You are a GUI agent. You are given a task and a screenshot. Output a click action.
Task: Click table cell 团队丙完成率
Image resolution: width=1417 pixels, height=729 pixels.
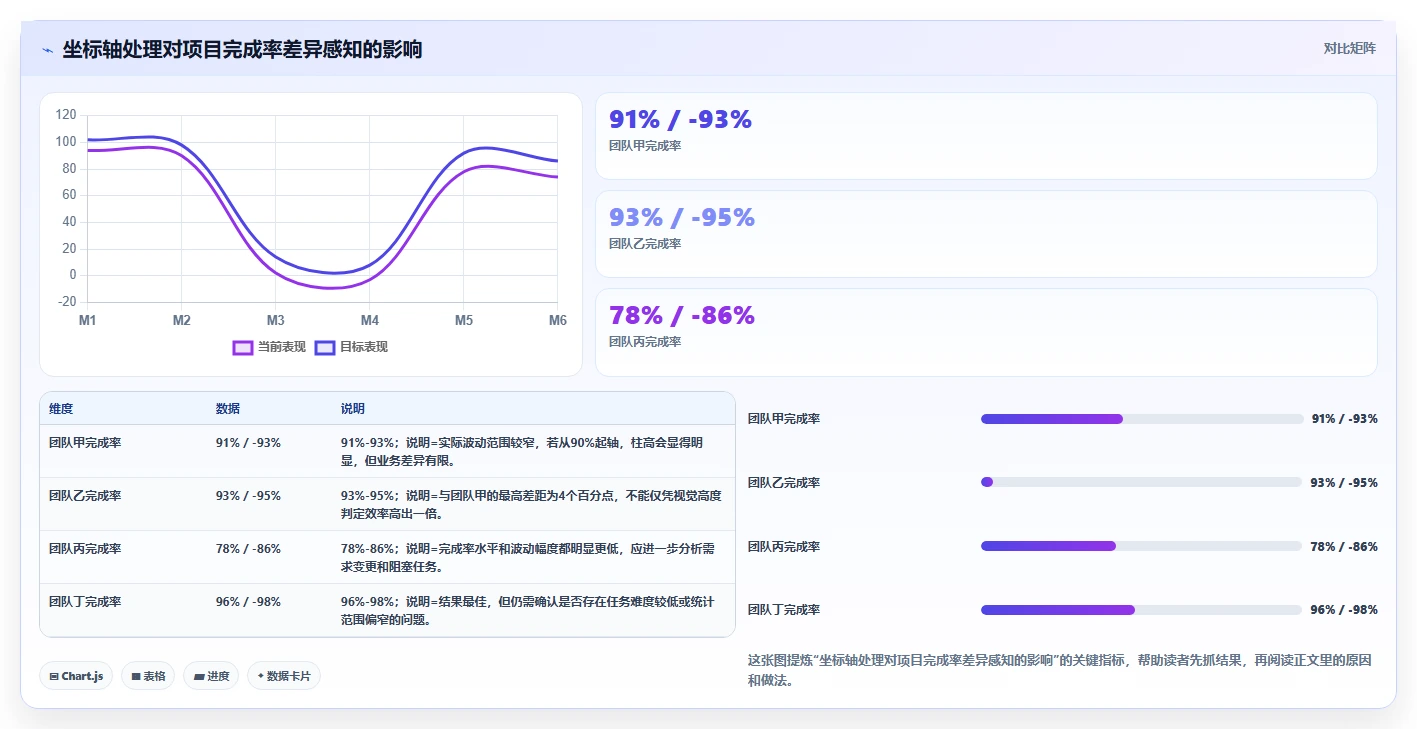(x=85, y=549)
